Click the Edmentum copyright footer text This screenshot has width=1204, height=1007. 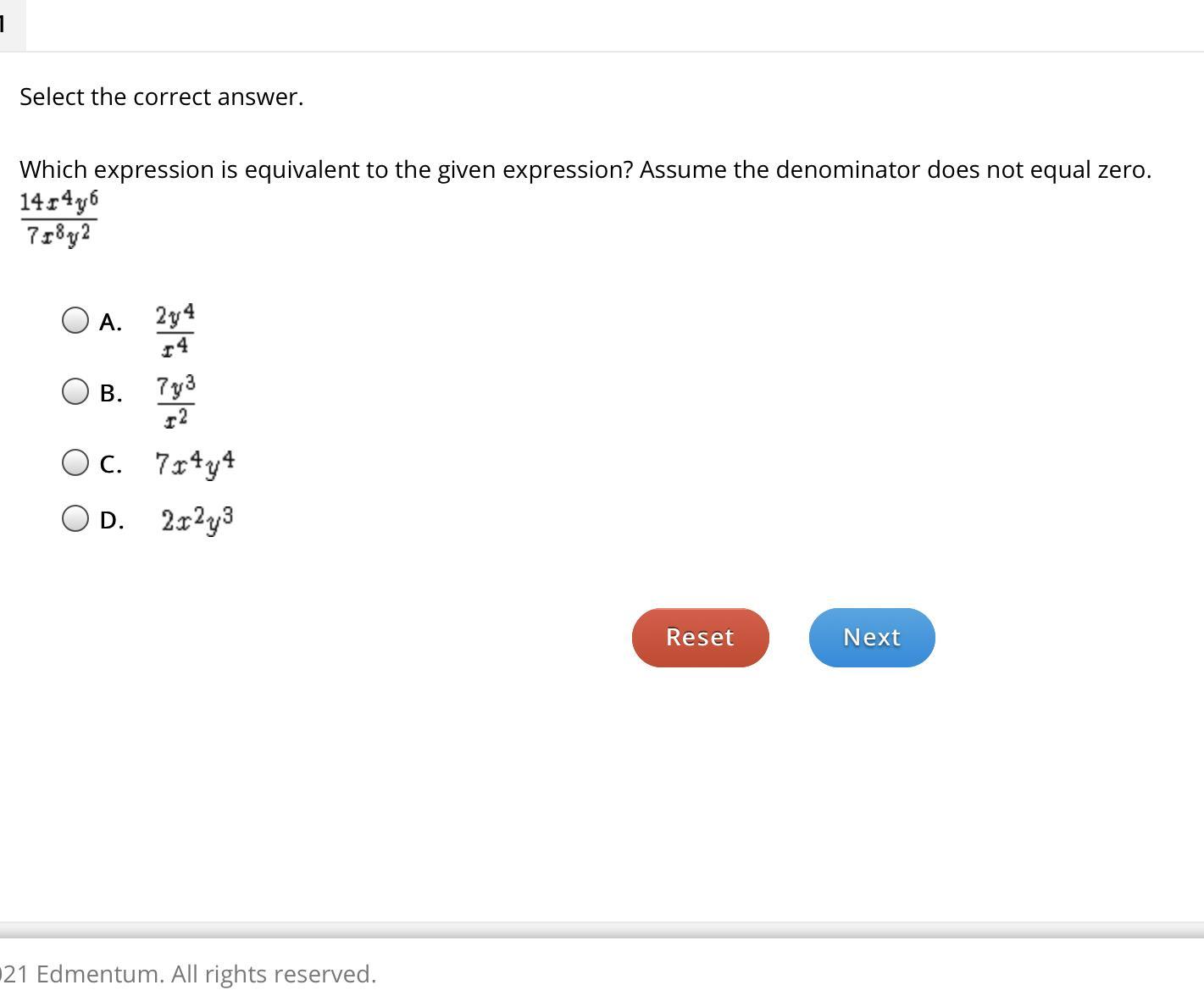(188, 974)
